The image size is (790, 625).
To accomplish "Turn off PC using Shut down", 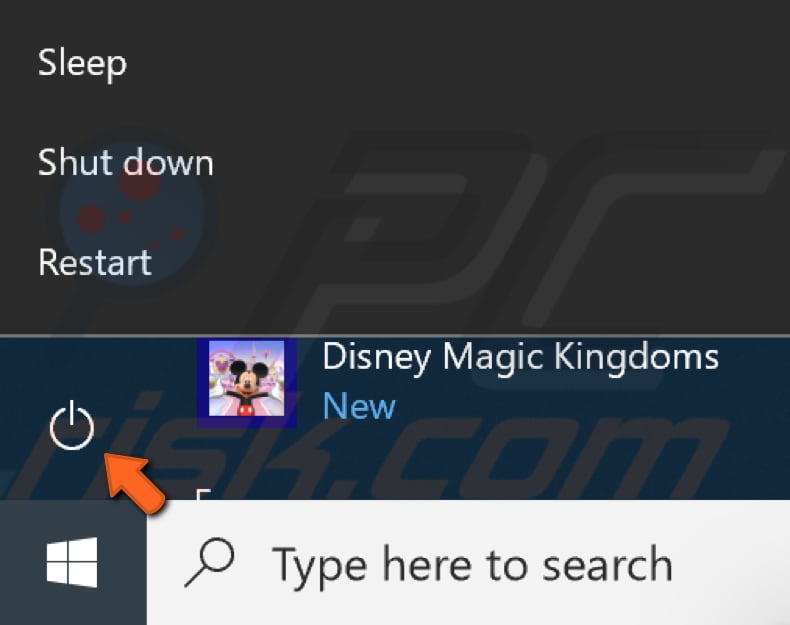I will click(125, 162).
